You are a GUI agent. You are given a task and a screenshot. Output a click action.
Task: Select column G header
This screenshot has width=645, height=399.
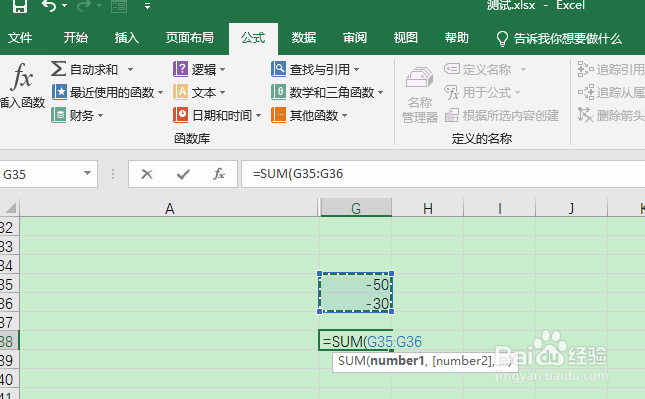(x=356, y=208)
